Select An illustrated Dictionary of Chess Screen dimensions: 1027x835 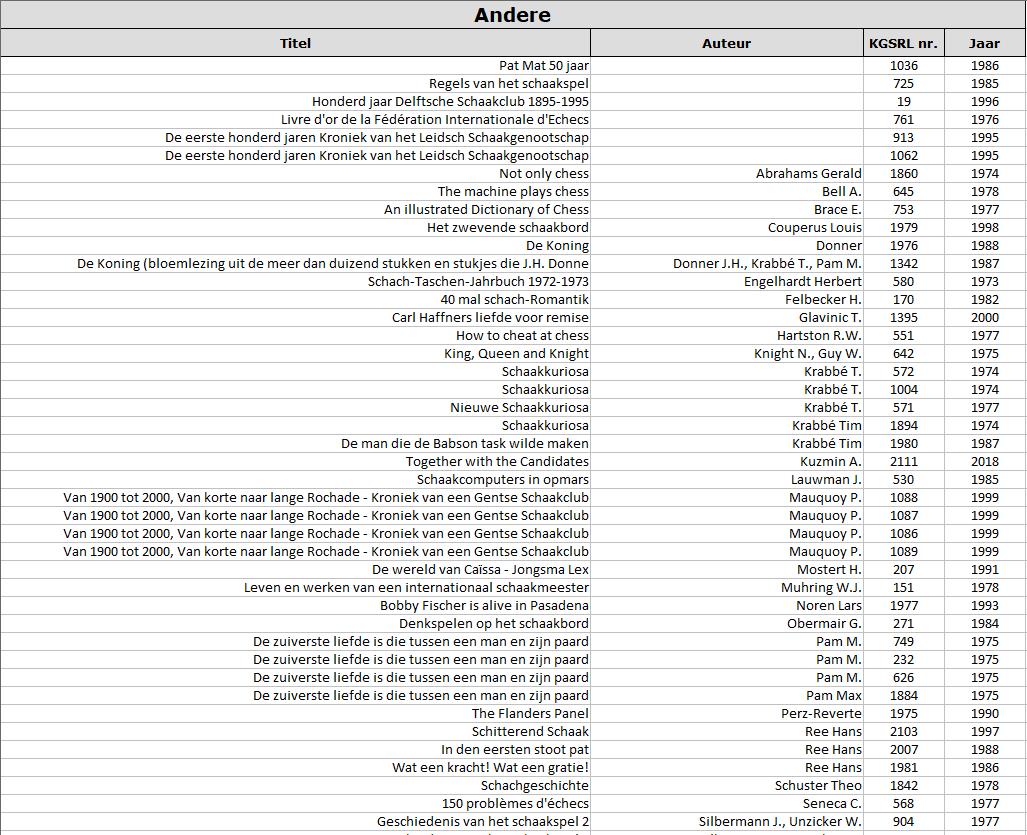tap(486, 210)
